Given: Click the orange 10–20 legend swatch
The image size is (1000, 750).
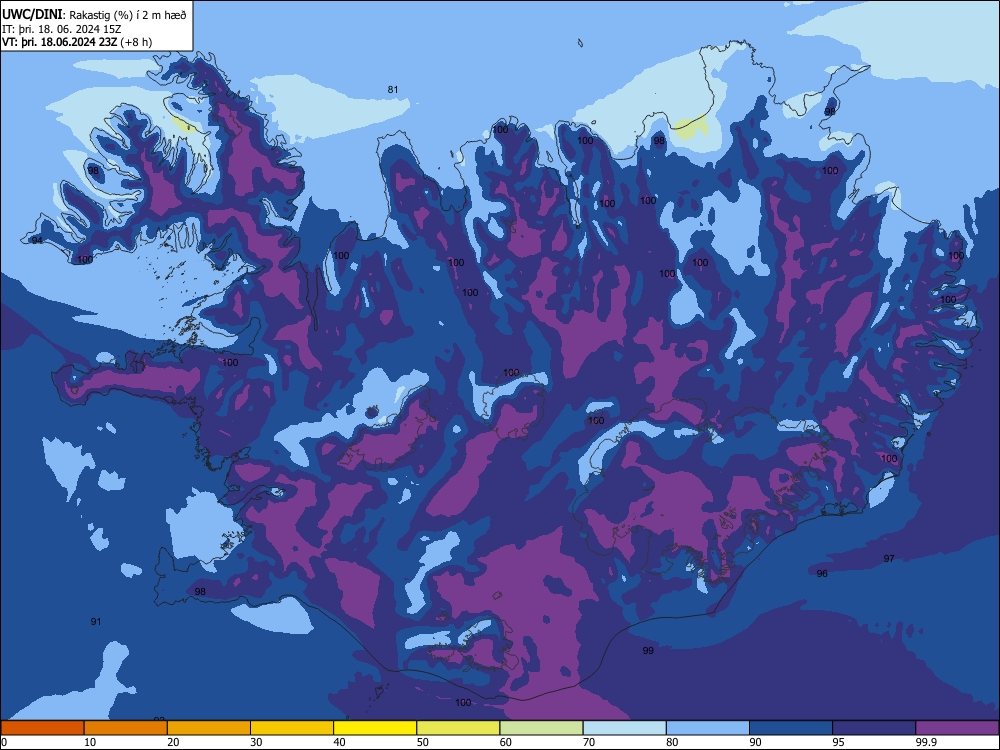Looking at the screenshot, I should [x=126, y=728].
